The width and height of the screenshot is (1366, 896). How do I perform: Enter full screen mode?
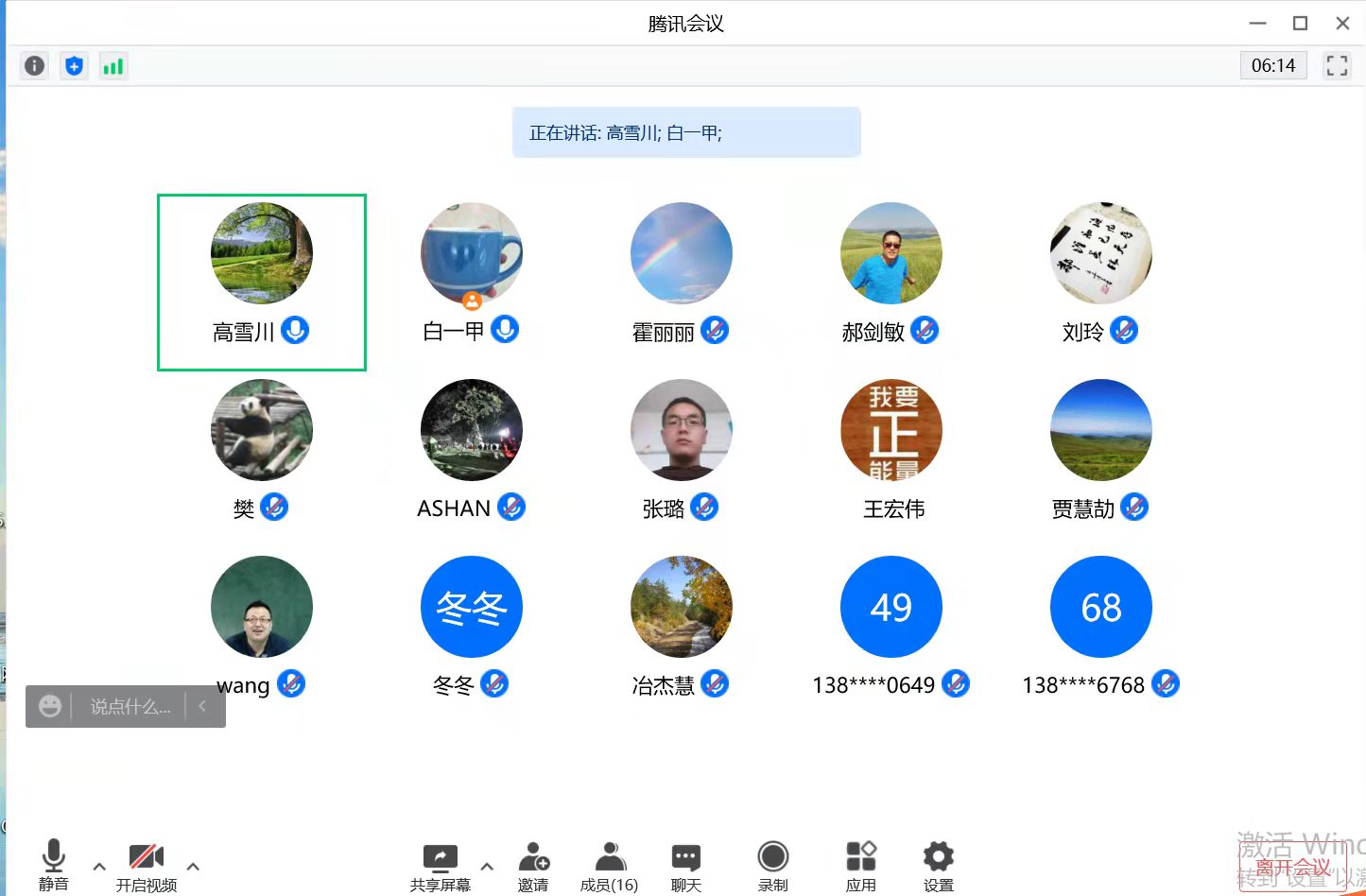click(x=1336, y=65)
